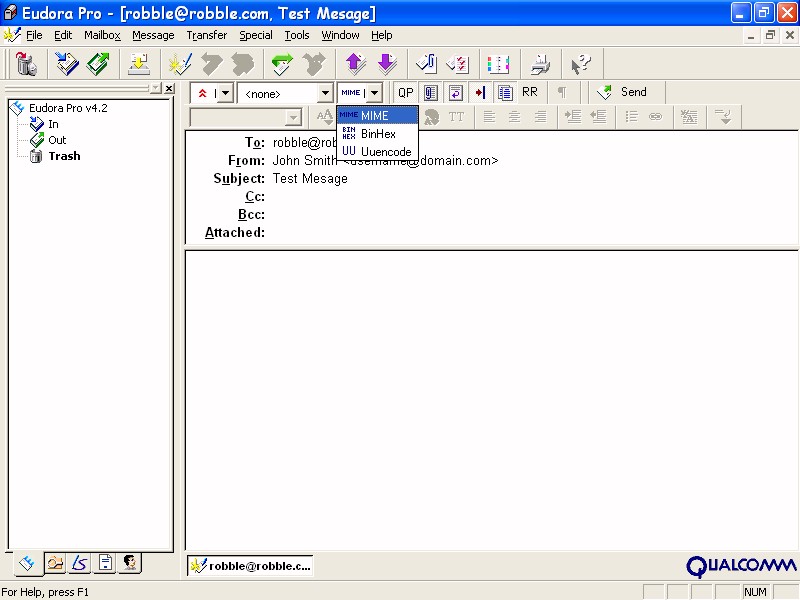Choose Uuencode from encoding list
This screenshot has height=600, width=800.
[378, 152]
